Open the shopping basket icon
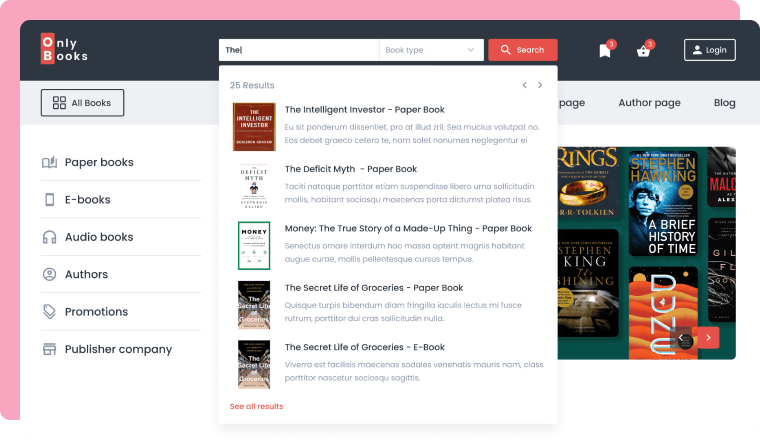 [644, 49]
